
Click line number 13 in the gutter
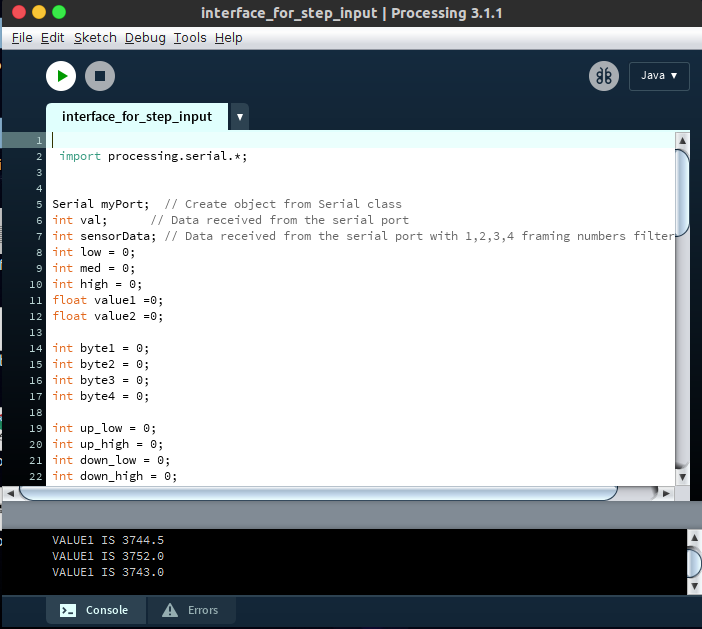coord(36,333)
